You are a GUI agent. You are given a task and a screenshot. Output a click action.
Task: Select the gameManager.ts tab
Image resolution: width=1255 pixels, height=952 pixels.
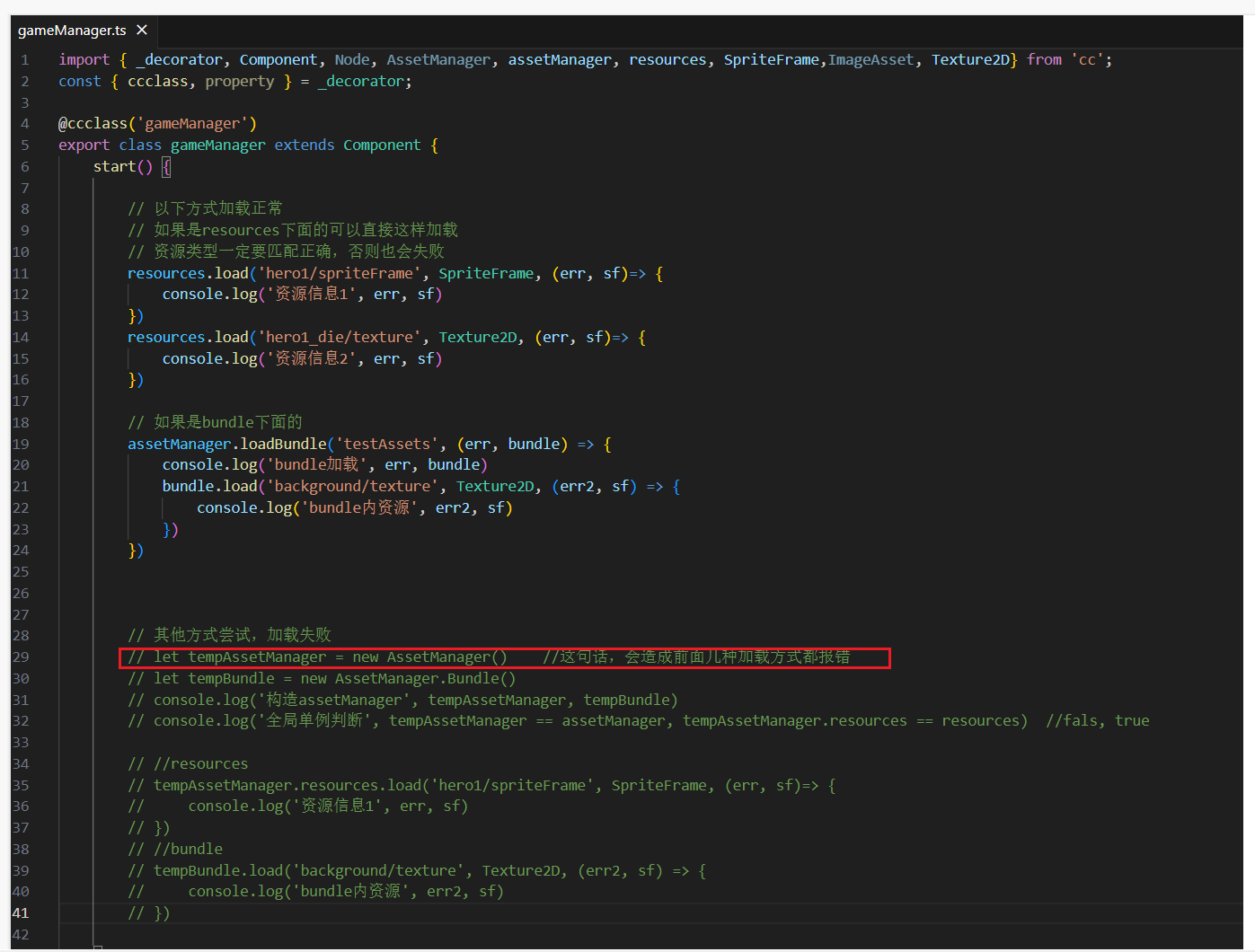pyautogui.click(x=84, y=31)
